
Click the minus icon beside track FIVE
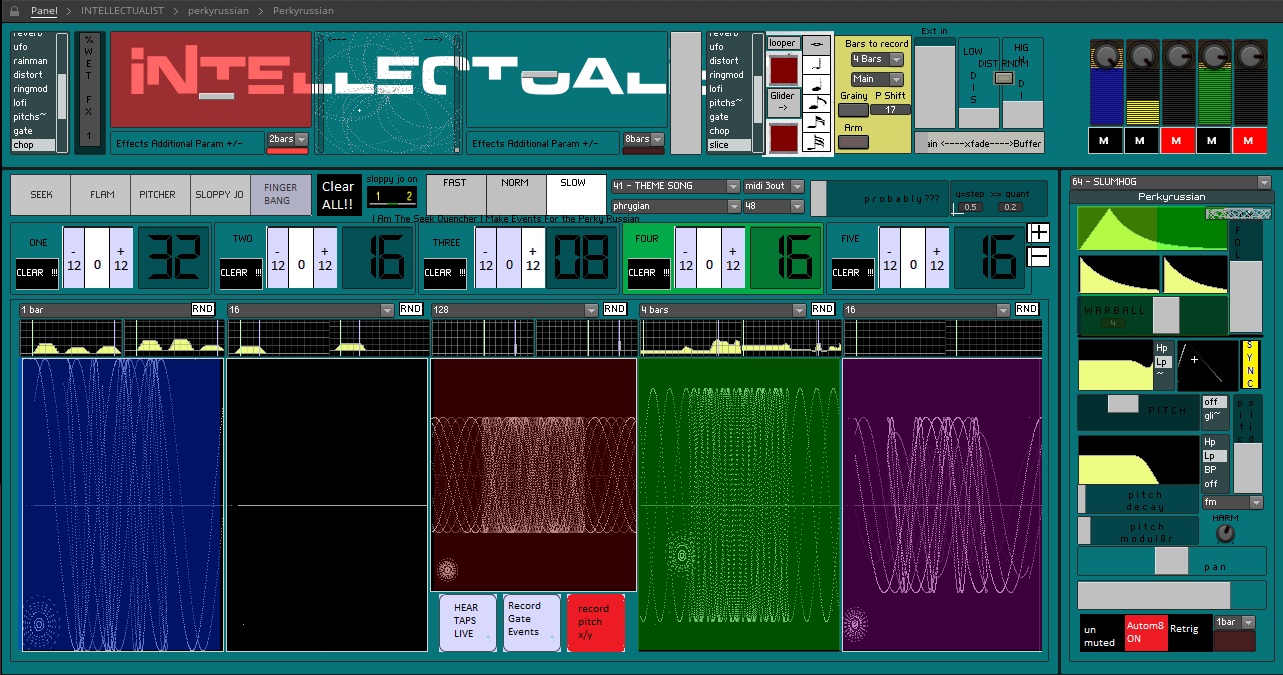click(1039, 256)
